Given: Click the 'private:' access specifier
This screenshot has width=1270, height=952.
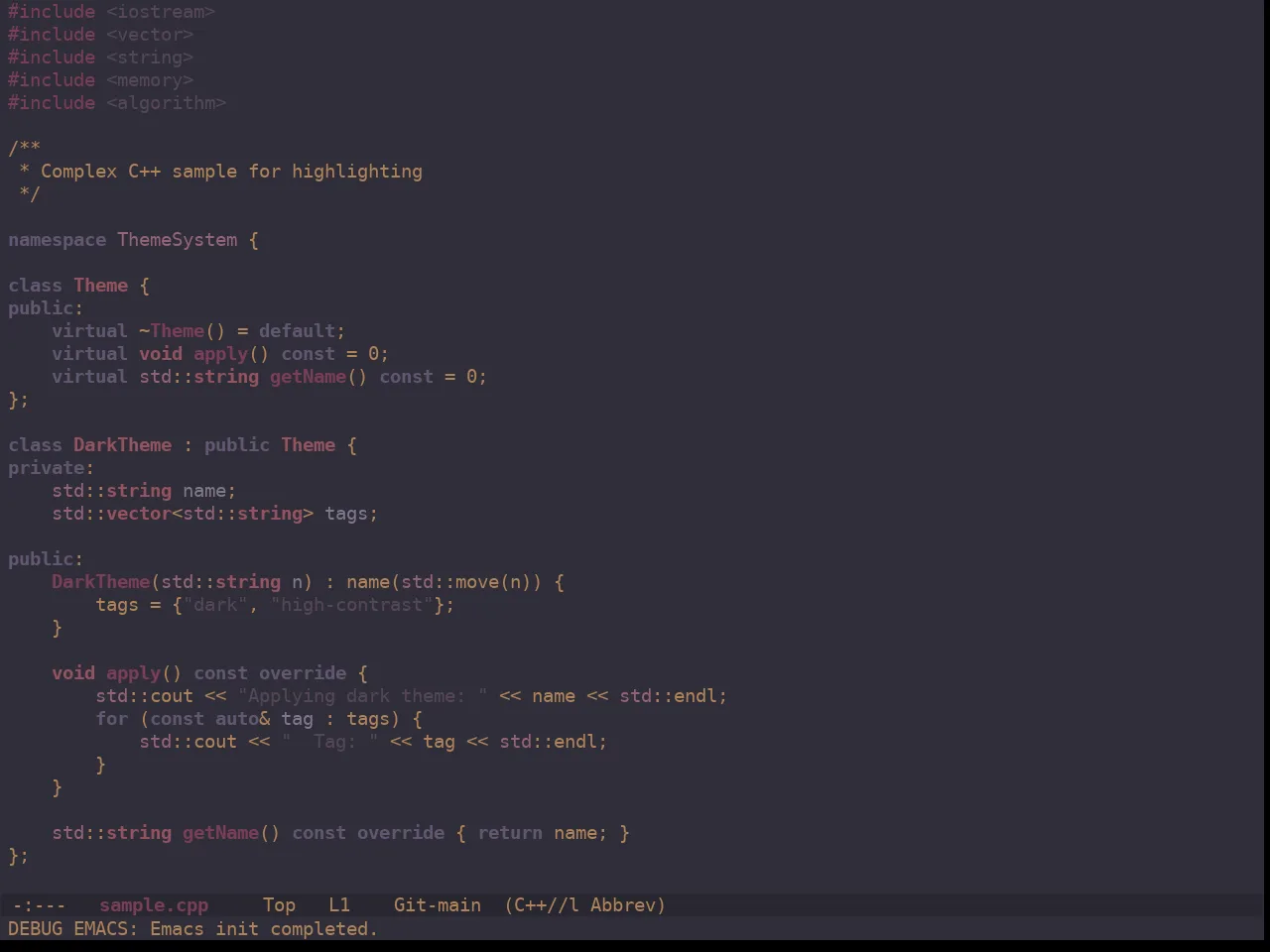Looking at the screenshot, I should pyautogui.click(x=52, y=468).
